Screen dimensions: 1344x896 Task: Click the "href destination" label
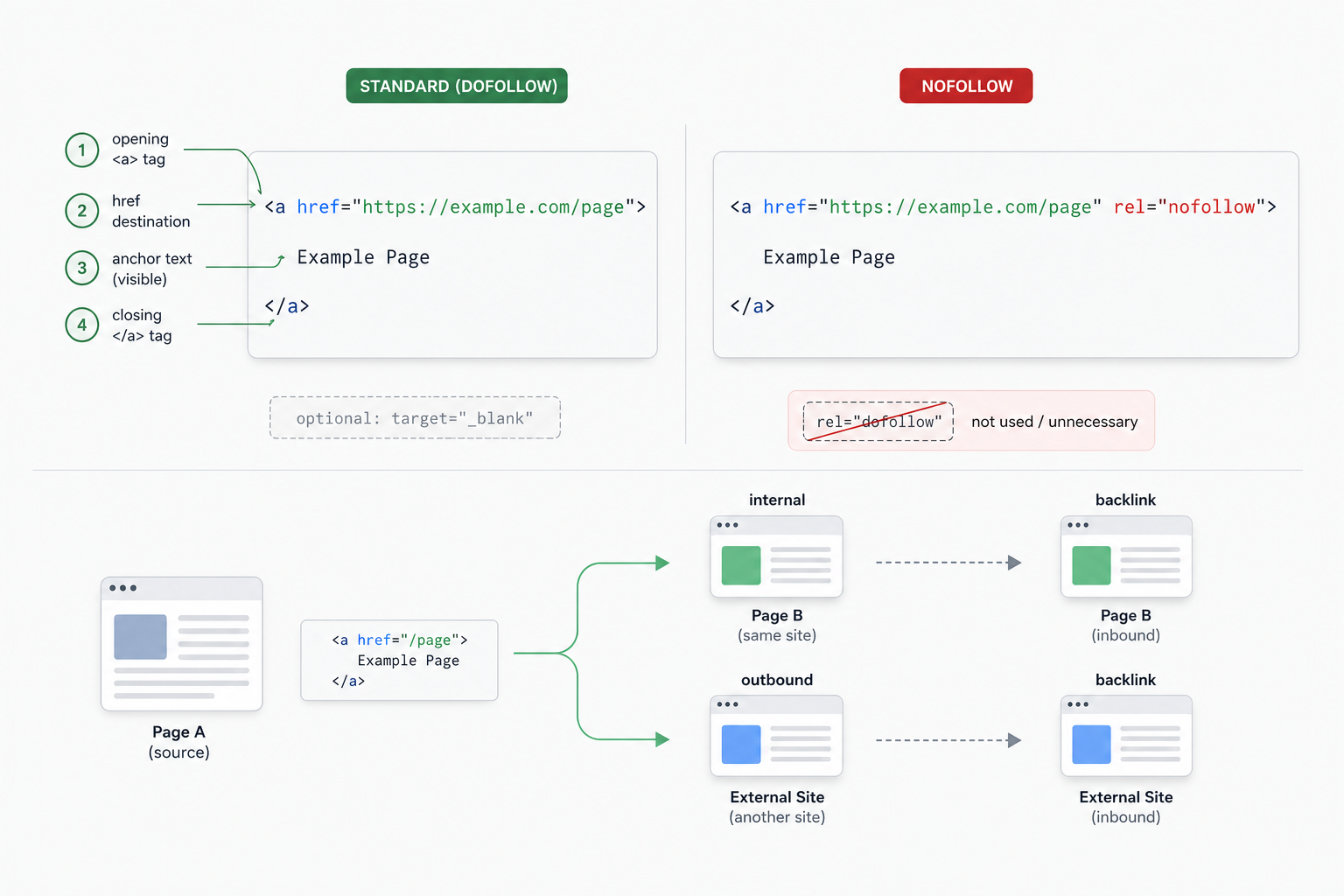[150, 211]
